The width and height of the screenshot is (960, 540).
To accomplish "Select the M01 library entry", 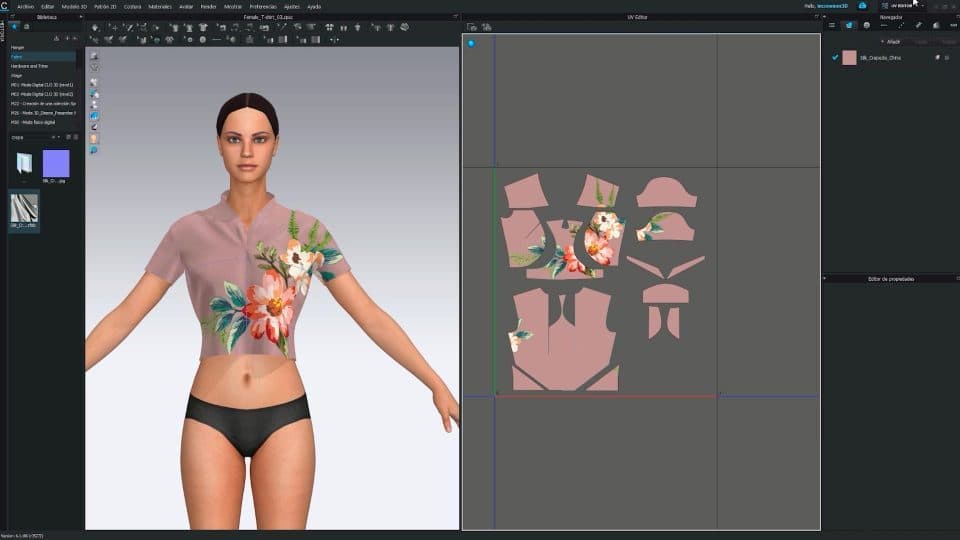I will (x=42, y=85).
